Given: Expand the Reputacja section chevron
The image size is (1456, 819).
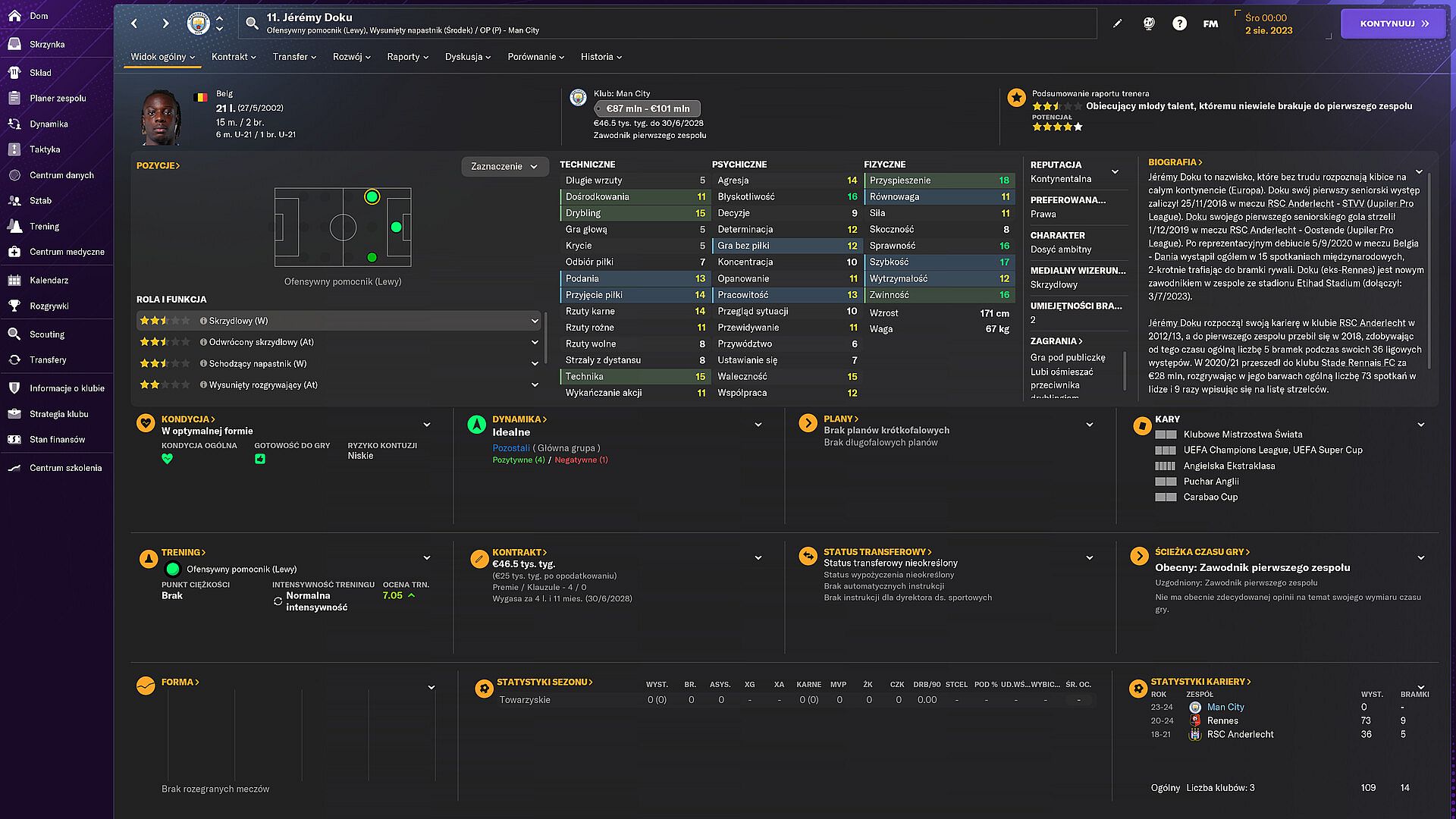Looking at the screenshot, I should click(1115, 172).
